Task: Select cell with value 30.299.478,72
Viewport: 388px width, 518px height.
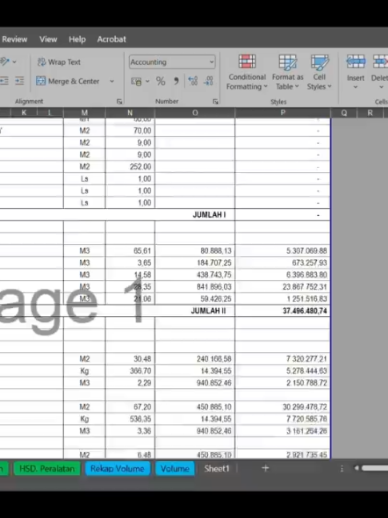Action: tap(283, 407)
